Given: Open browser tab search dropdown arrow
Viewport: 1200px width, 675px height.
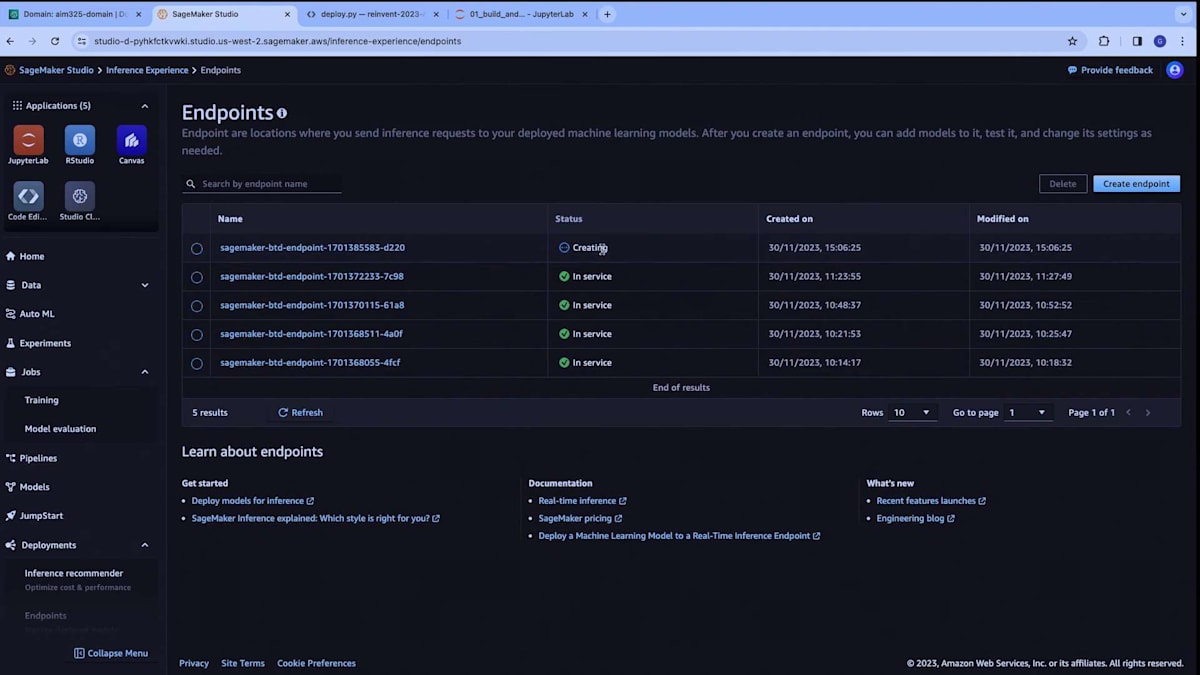Looking at the screenshot, I should tap(1183, 14).
